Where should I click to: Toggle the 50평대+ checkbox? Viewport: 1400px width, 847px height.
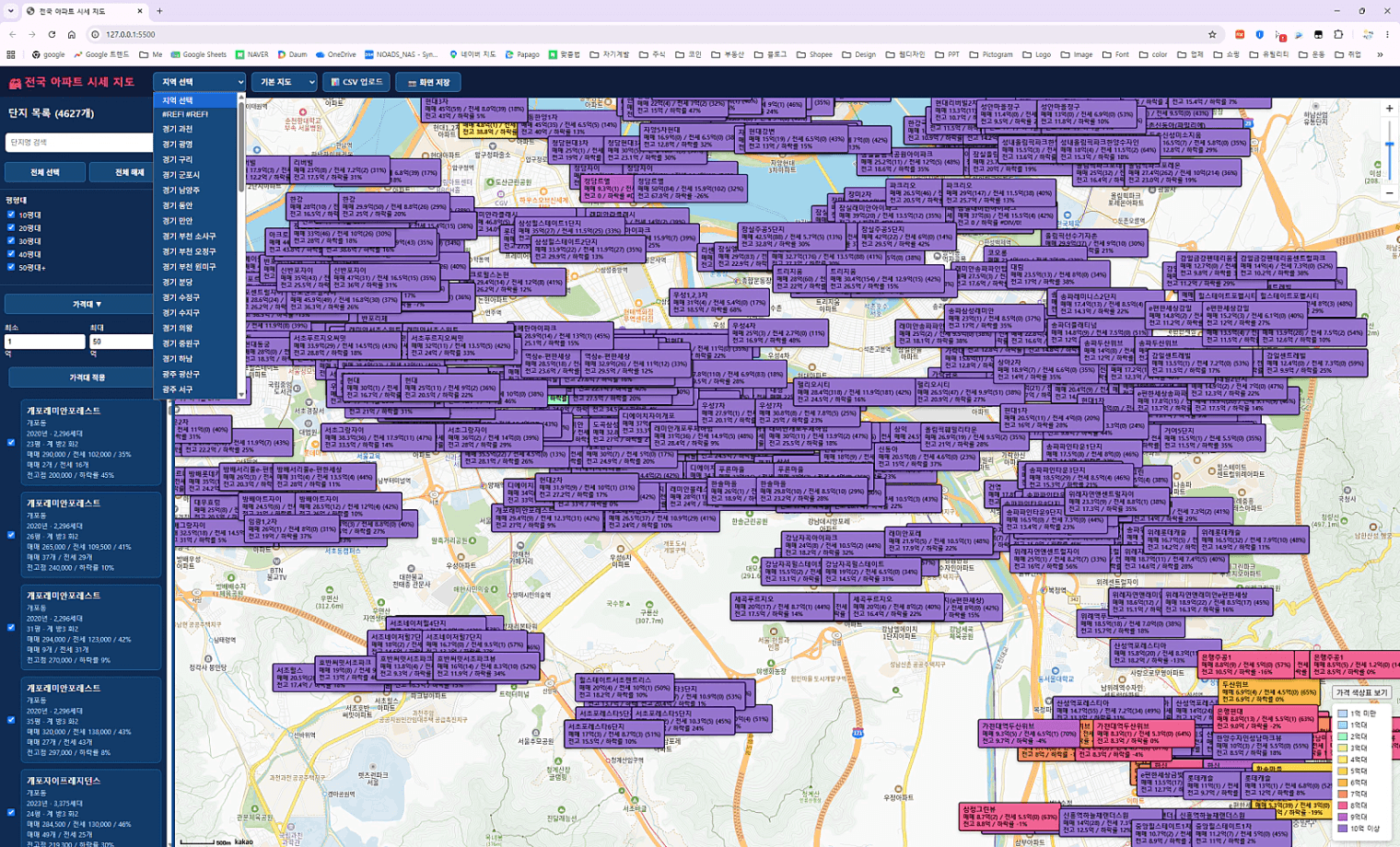click(x=11, y=267)
